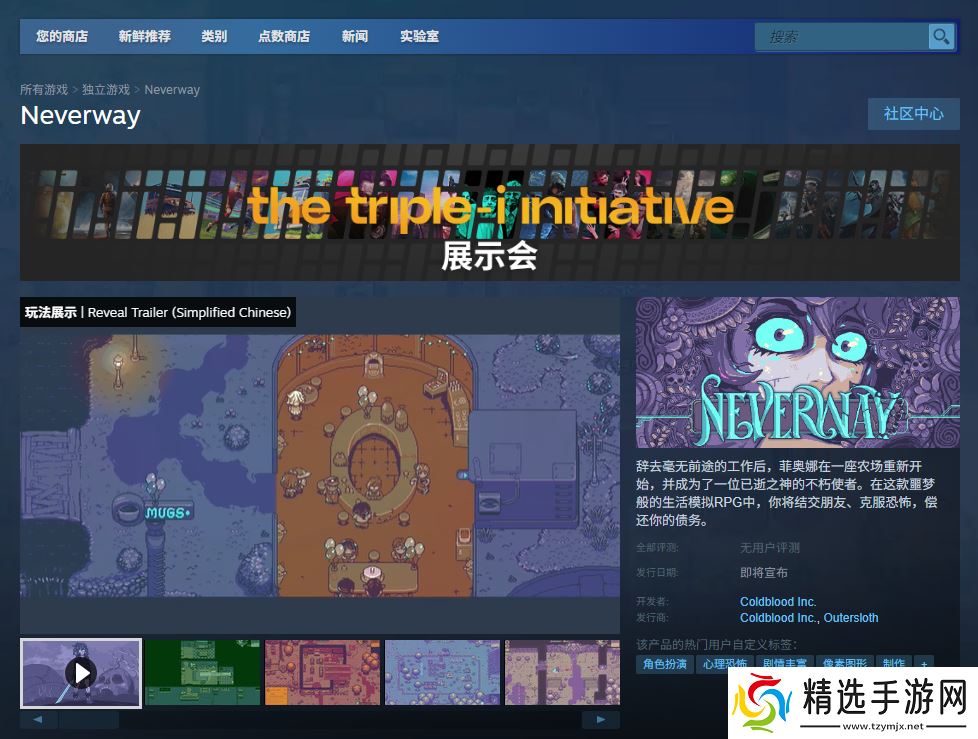
Task: Click the Neverway capsule header image
Action: click(797, 372)
